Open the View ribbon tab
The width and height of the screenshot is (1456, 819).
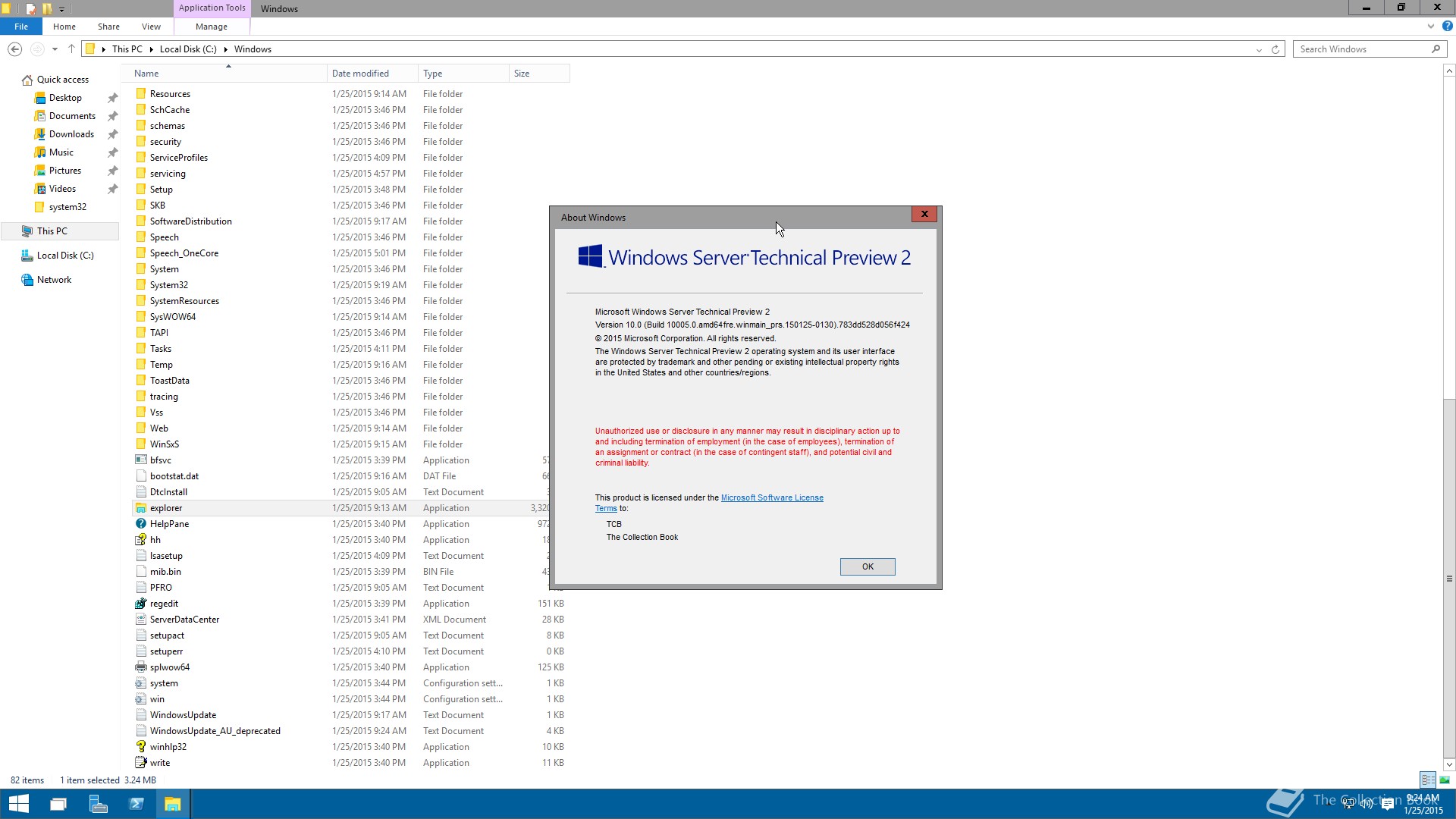point(151,27)
